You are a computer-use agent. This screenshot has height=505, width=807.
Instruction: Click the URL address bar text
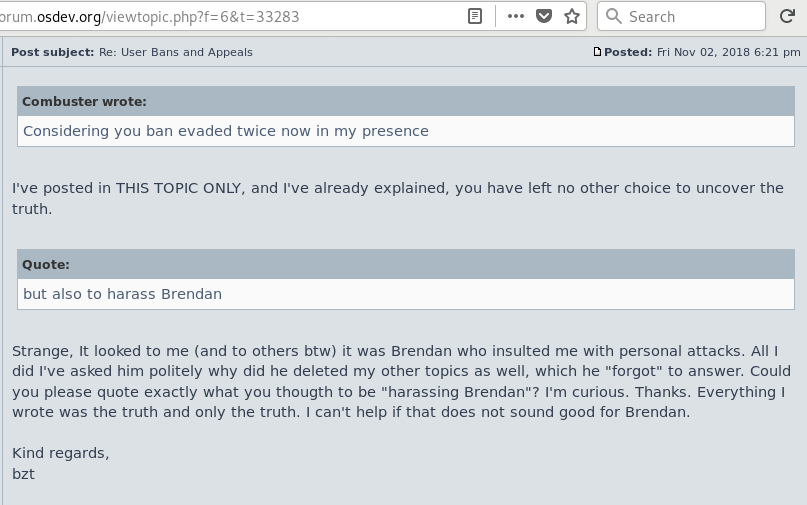[x=149, y=17]
